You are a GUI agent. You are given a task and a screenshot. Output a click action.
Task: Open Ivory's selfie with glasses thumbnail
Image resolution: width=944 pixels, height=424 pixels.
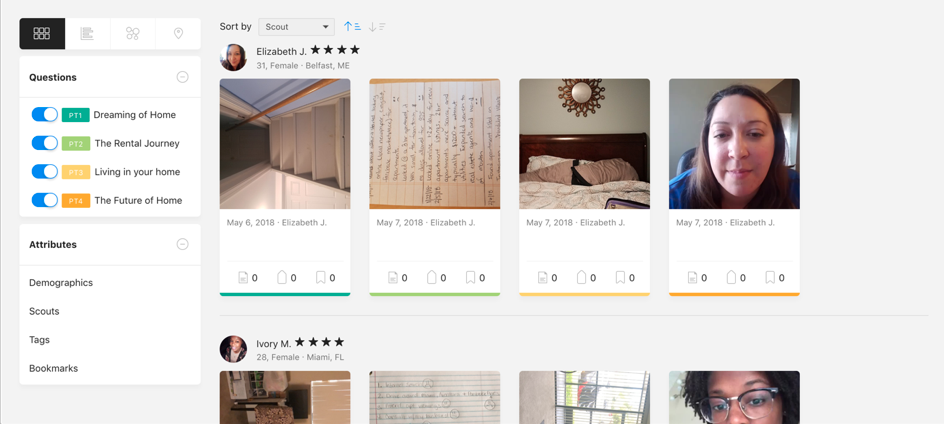734,398
